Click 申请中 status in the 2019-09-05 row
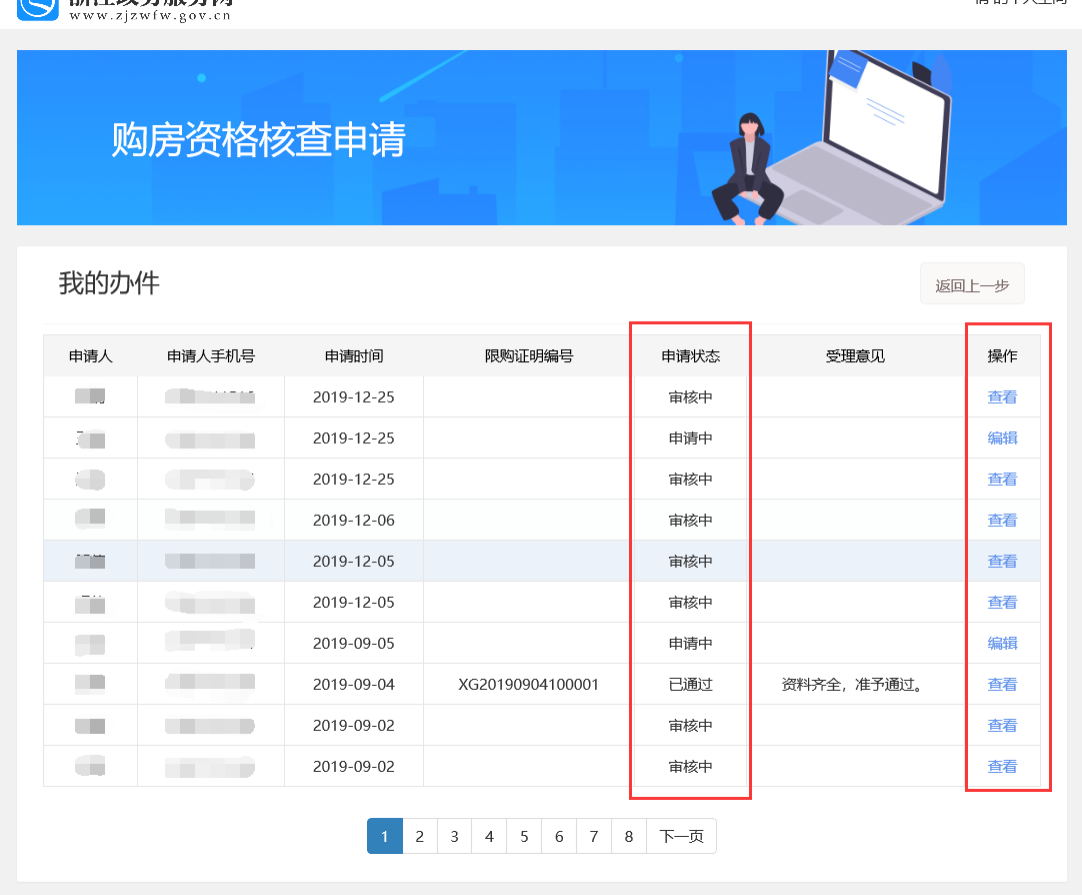This screenshot has height=895, width=1082. [x=690, y=643]
